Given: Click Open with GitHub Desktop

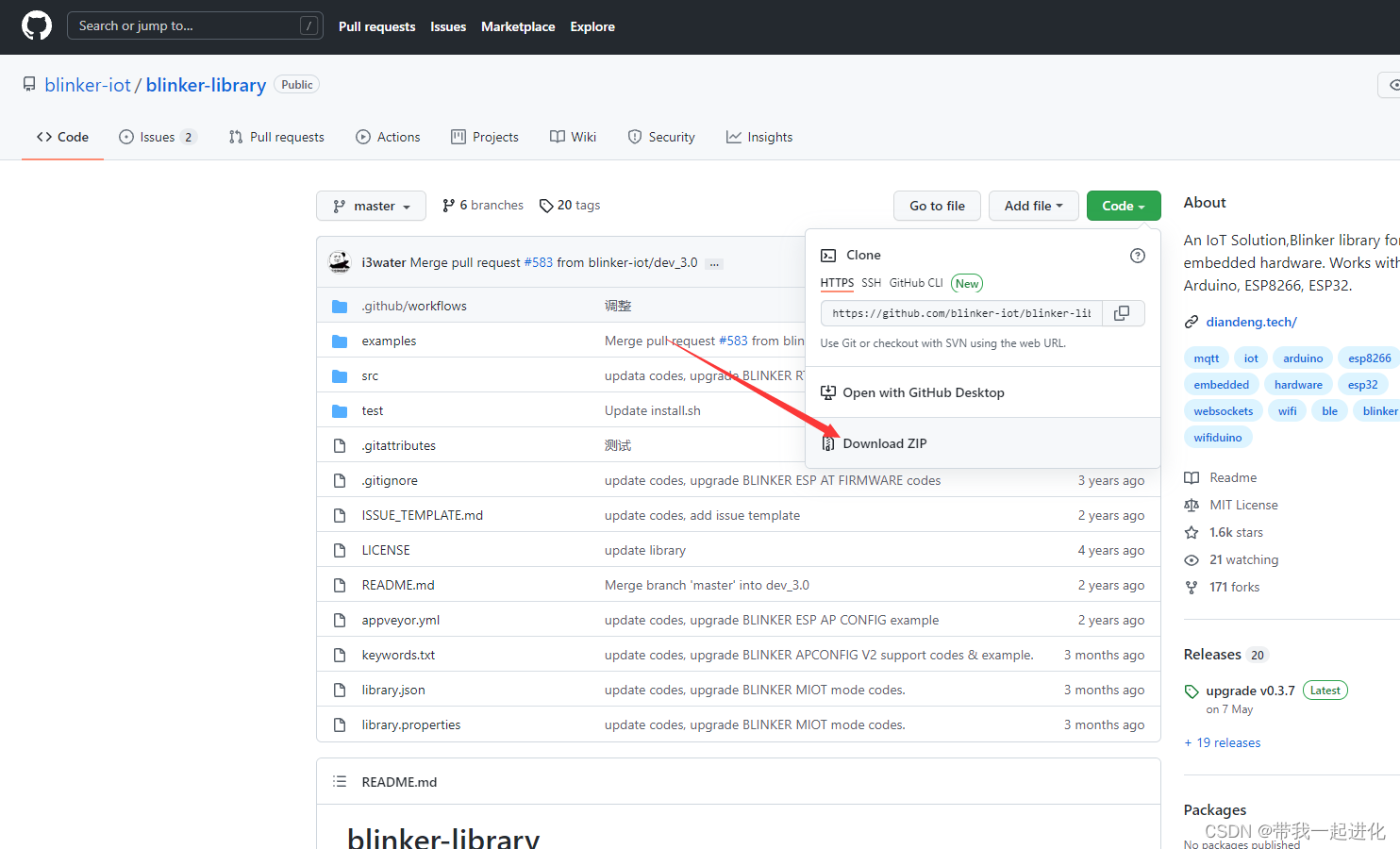Looking at the screenshot, I should click(983, 392).
